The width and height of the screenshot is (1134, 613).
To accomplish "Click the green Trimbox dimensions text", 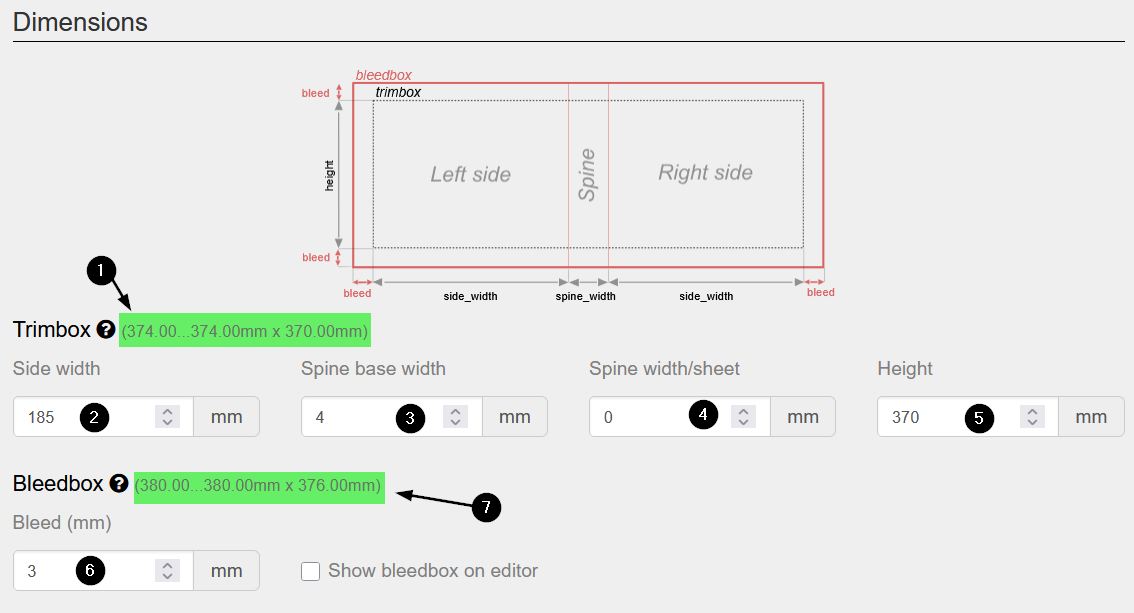I will 245,330.
